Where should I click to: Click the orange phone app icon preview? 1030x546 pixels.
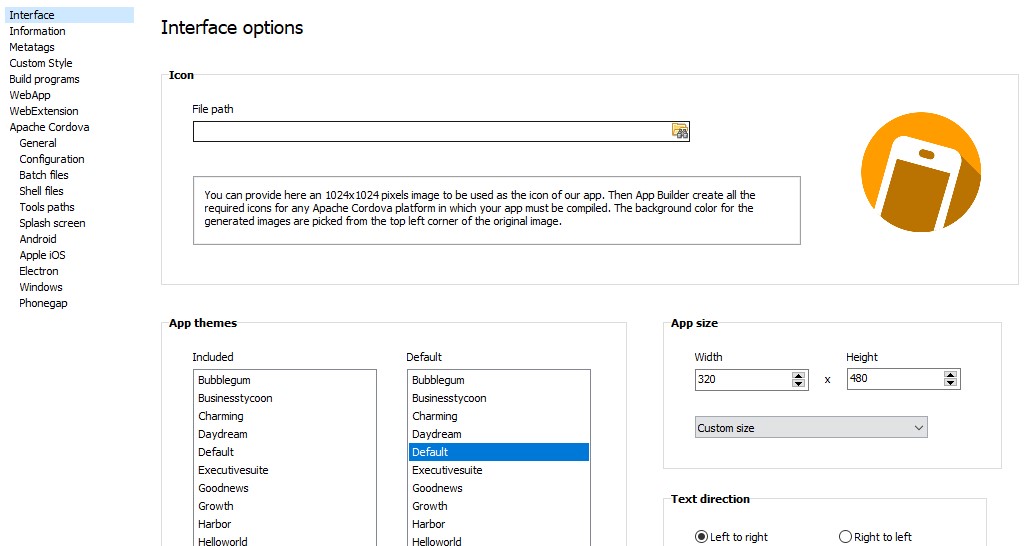pos(921,172)
